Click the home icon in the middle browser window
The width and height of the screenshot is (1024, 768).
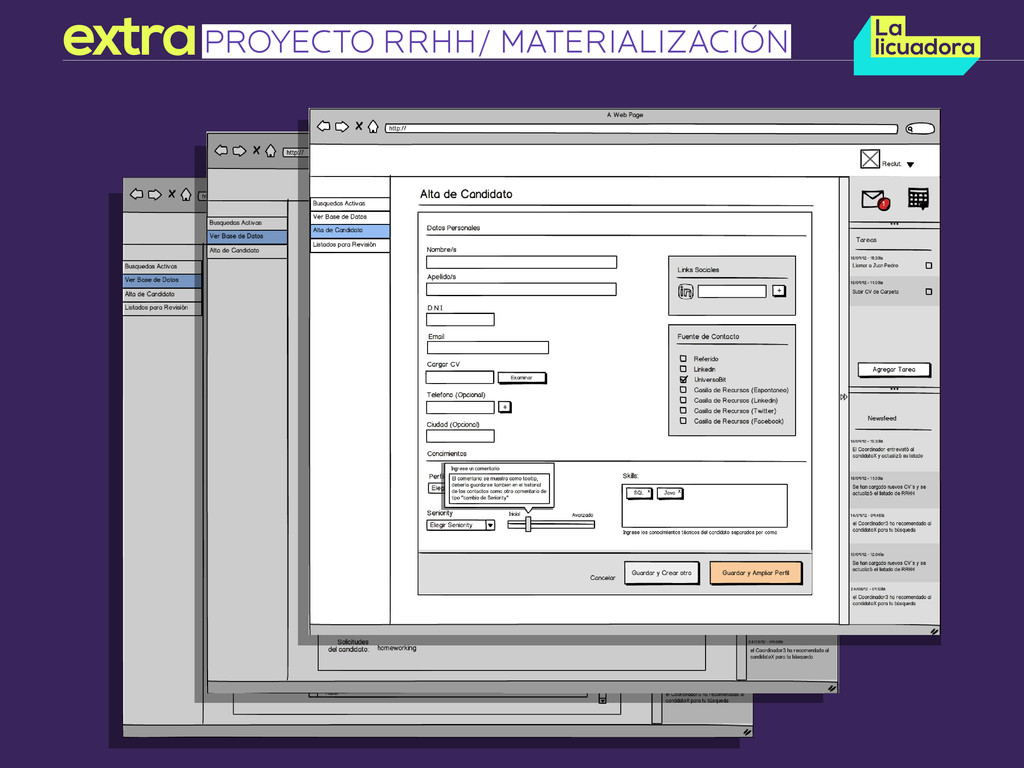[x=270, y=151]
